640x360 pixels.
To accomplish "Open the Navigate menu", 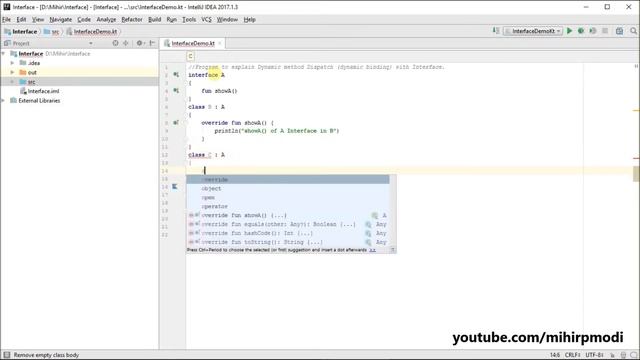I will pyautogui.click(x=60, y=20).
